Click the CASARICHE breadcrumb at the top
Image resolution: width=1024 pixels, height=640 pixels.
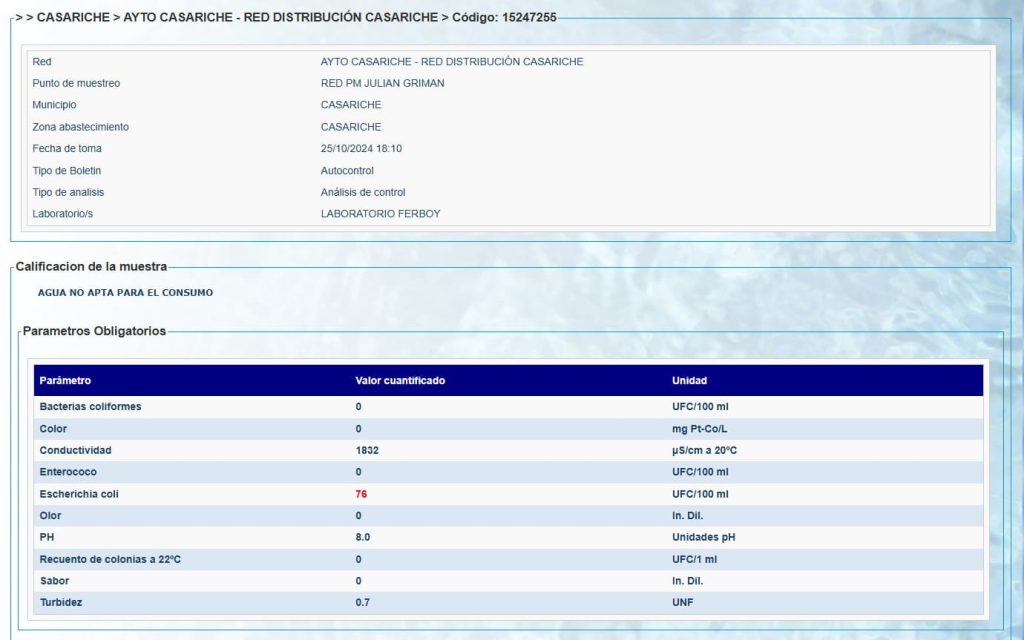coord(72,17)
